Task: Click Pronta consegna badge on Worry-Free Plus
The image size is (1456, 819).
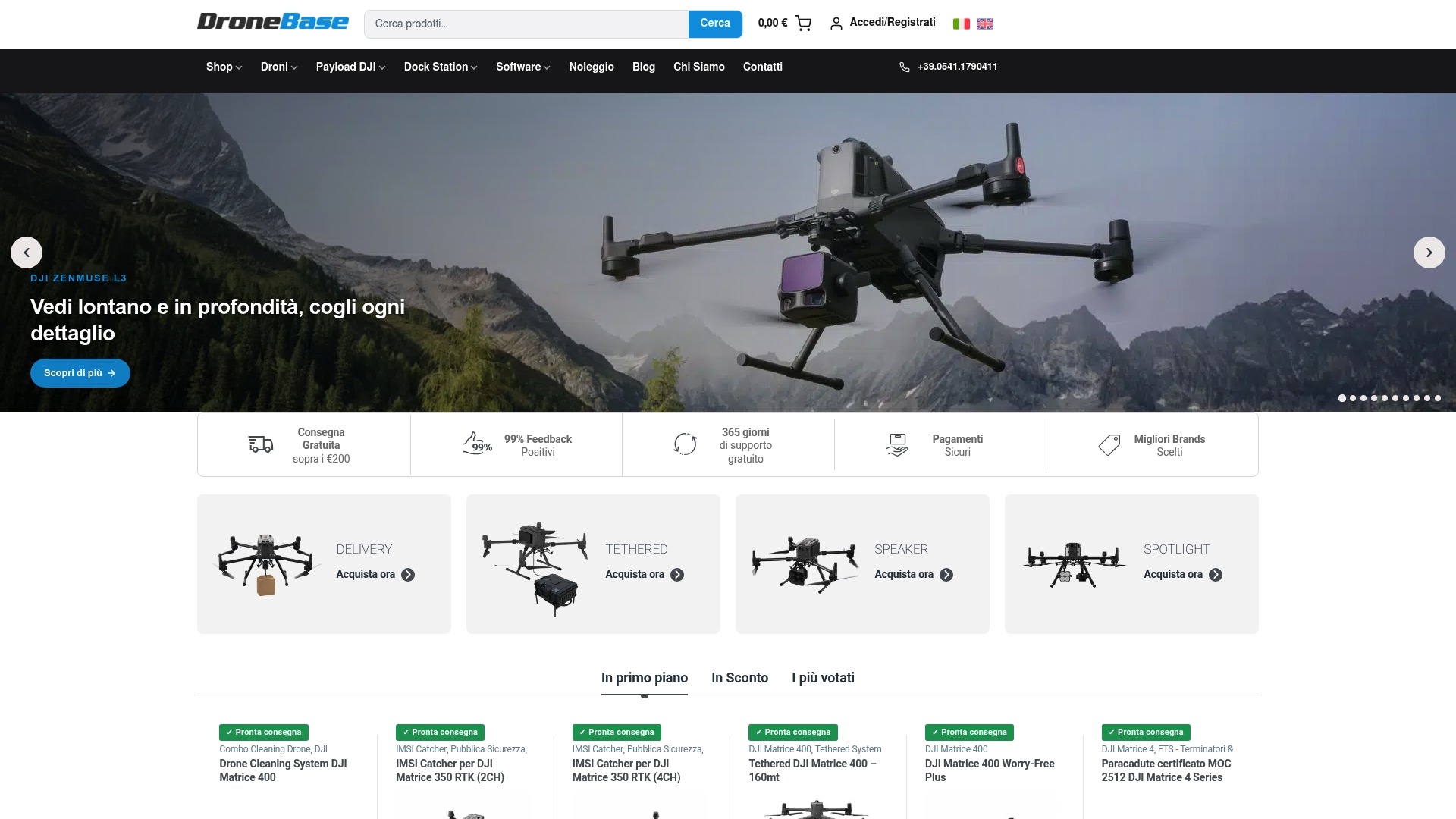Action: [969, 733]
